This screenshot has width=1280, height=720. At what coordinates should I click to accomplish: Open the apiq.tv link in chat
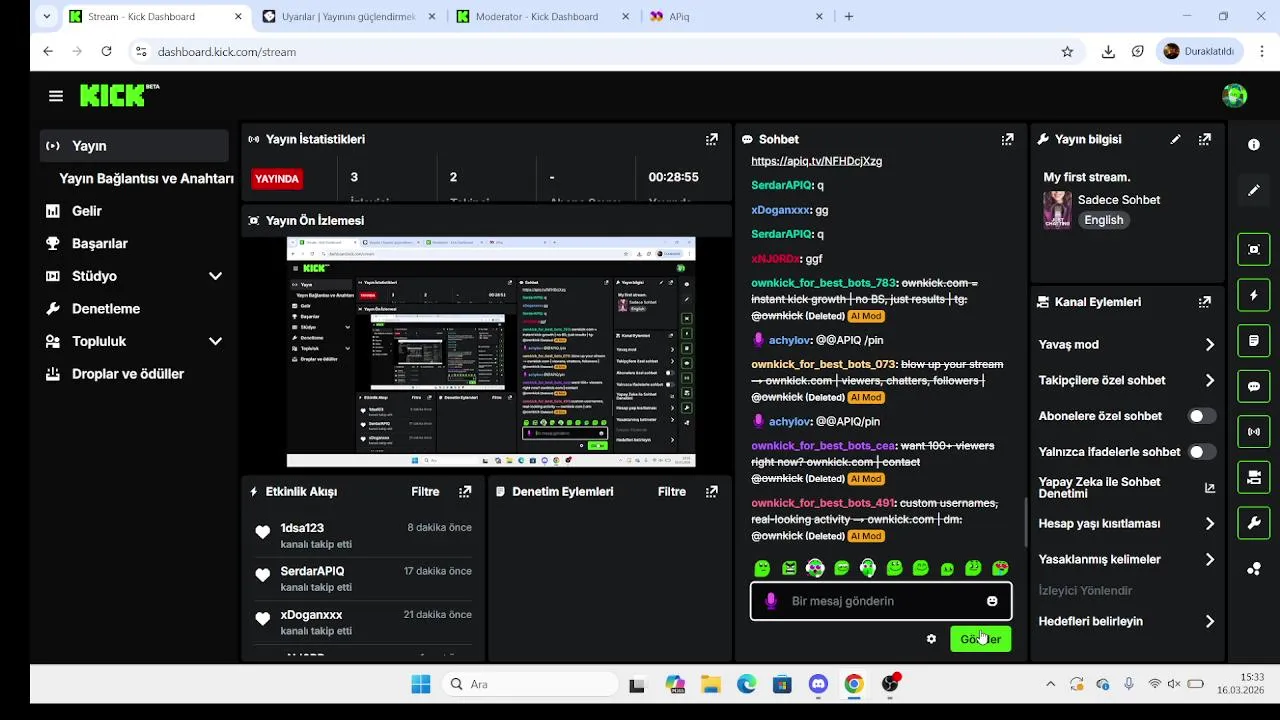[816, 161]
